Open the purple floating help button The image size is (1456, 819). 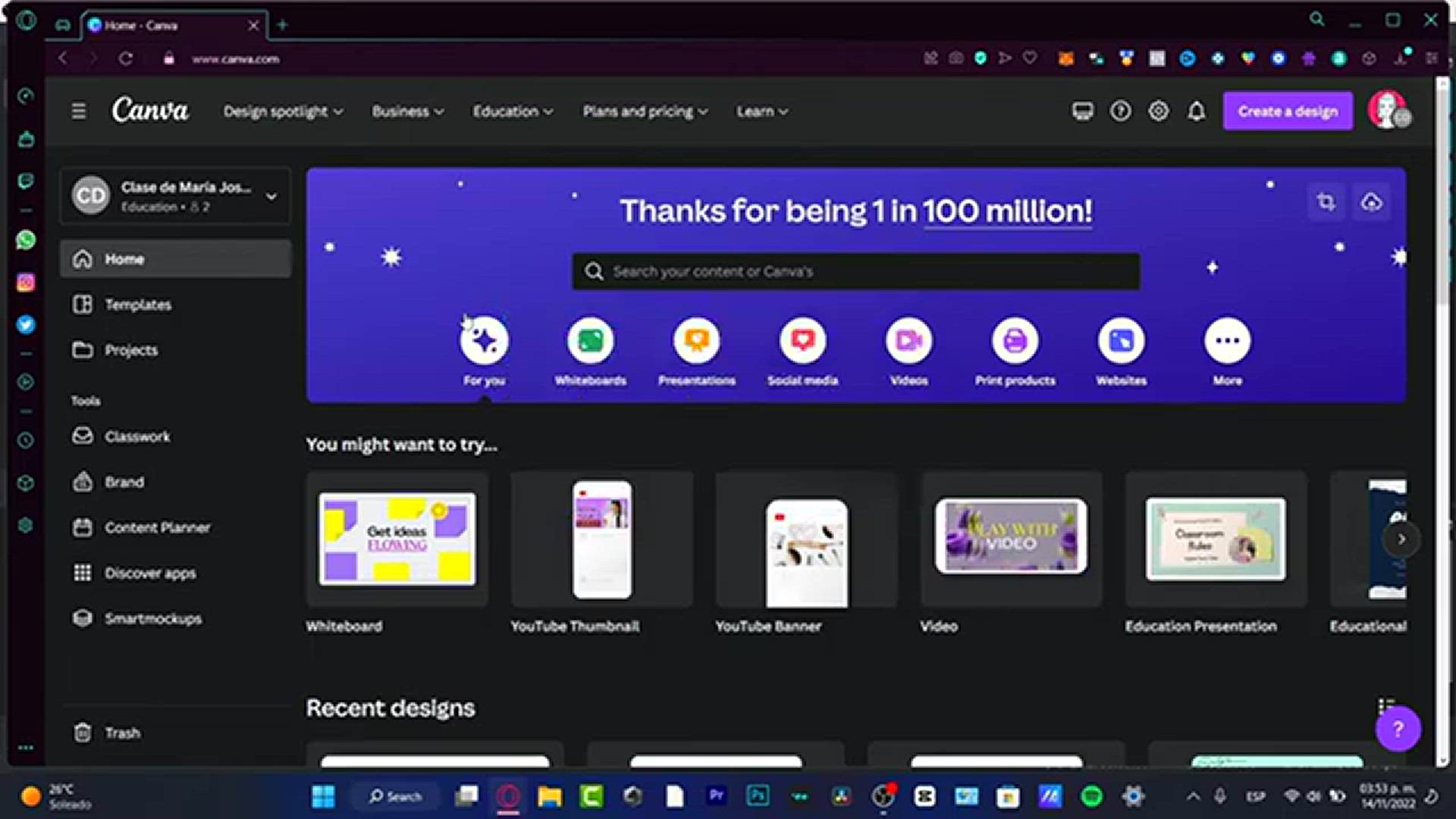(x=1398, y=729)
